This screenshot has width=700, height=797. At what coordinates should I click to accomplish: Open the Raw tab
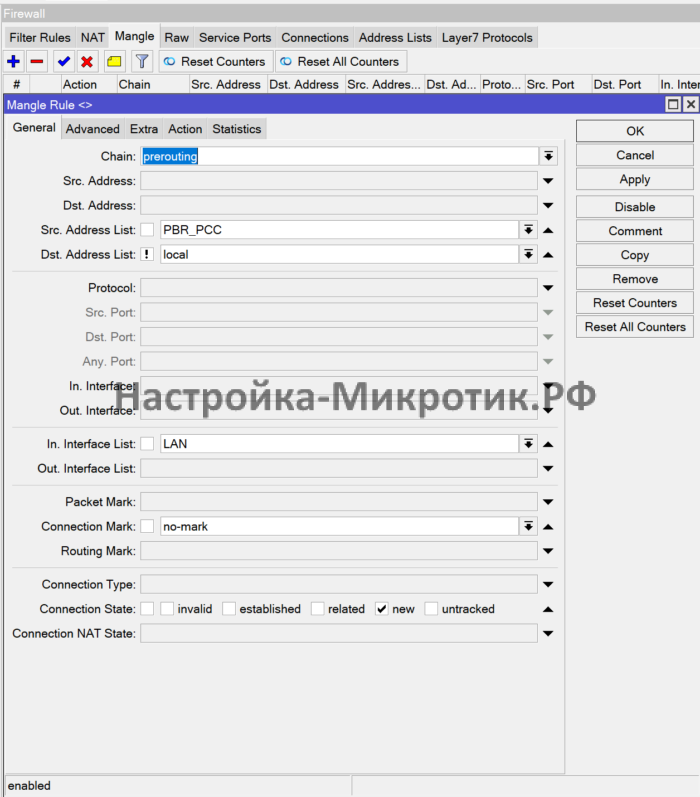coord(176,38)
